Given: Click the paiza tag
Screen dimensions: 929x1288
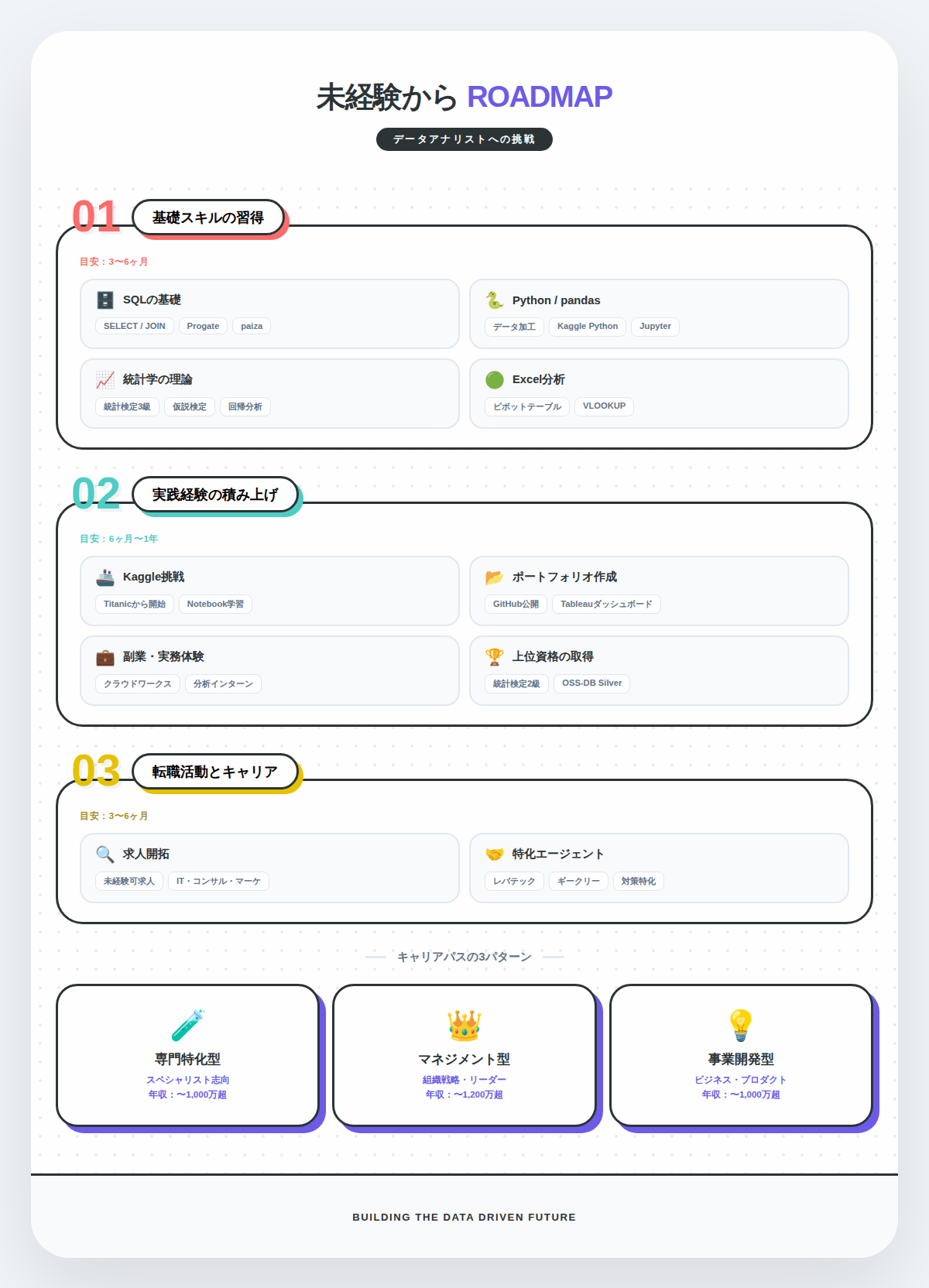Looking at the screenshot, I should [x=252, y=326].
